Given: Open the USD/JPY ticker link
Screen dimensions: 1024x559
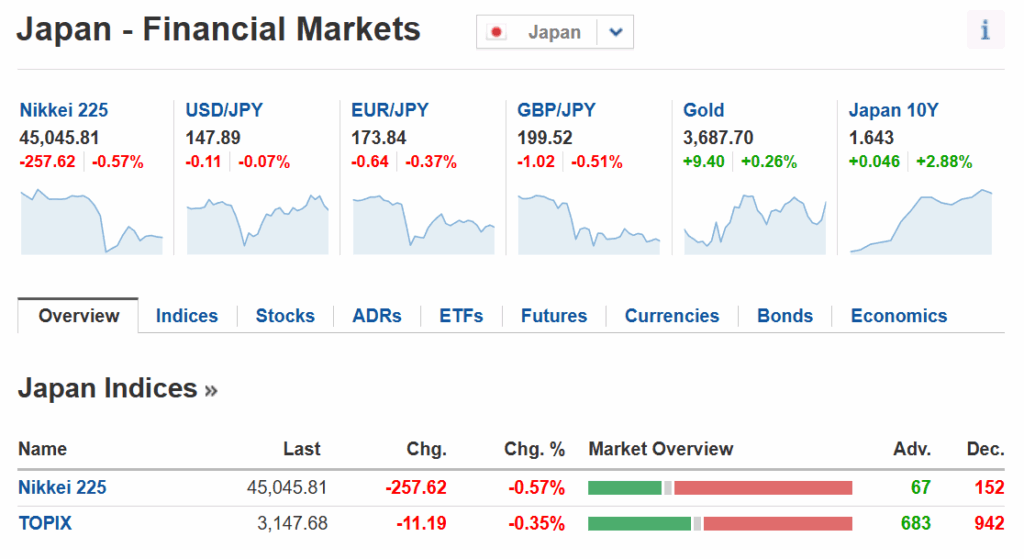Looking at the screenshot, I should (224, 110).
